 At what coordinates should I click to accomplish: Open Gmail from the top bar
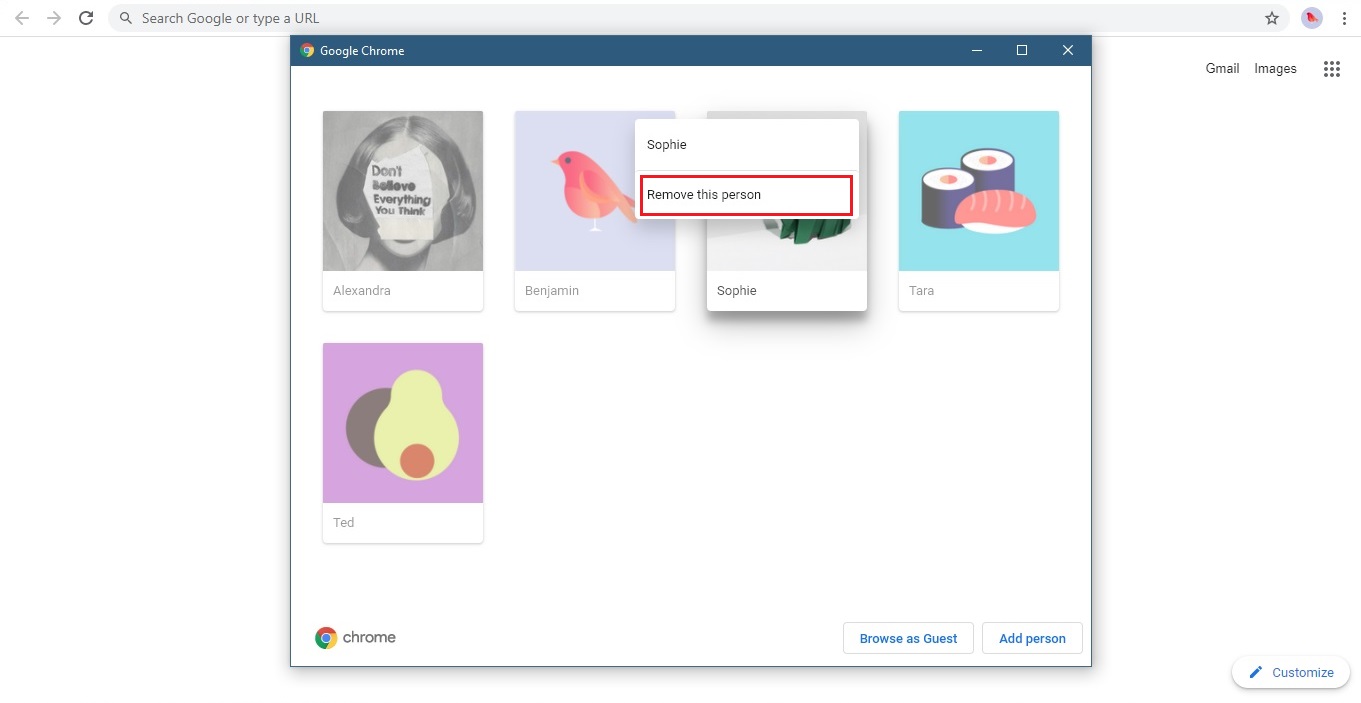tap(1221, 68)
